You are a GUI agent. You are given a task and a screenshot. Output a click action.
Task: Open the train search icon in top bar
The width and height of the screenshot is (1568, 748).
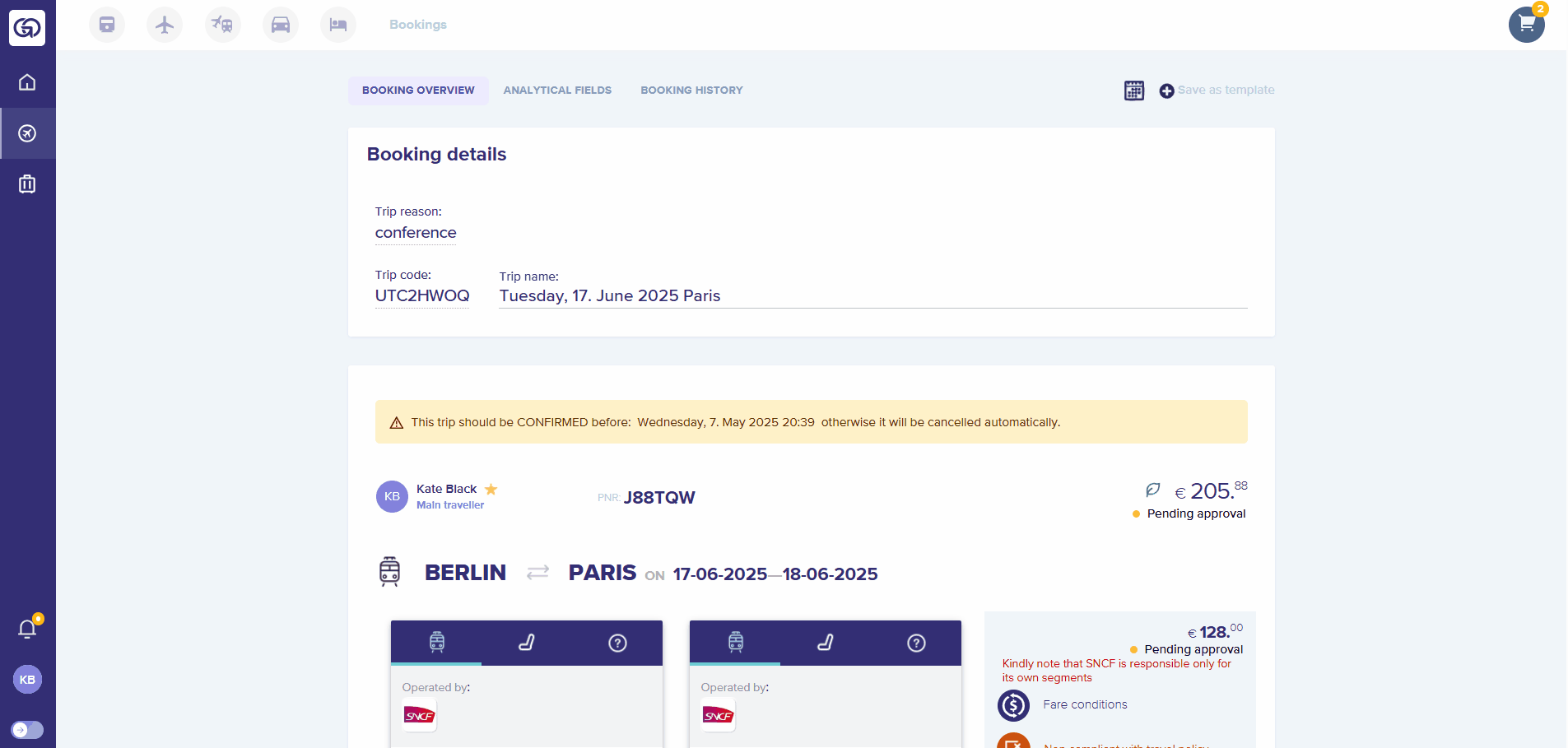(x=107, y=25)
